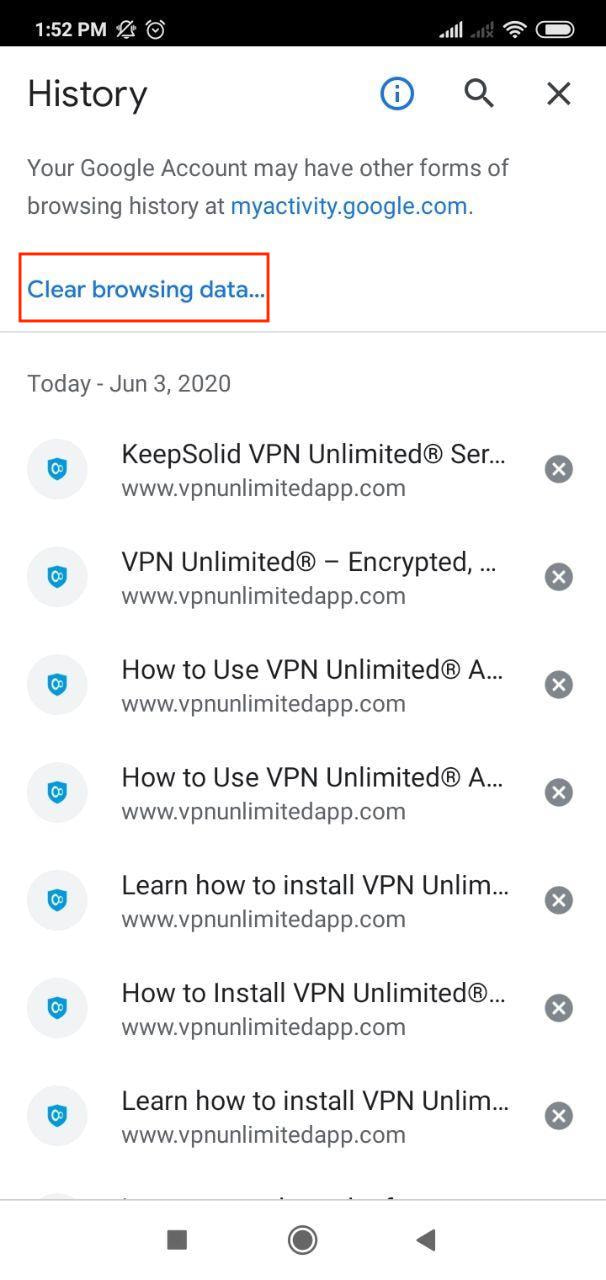Open KeepSolid VPN Unlimited® Ser... history item
The width and height of the screenshot is (606, 1280).
312,470
